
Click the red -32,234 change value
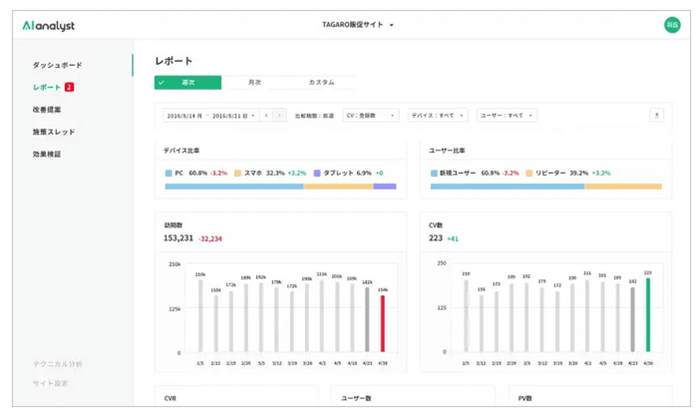[x=210, y=239]
